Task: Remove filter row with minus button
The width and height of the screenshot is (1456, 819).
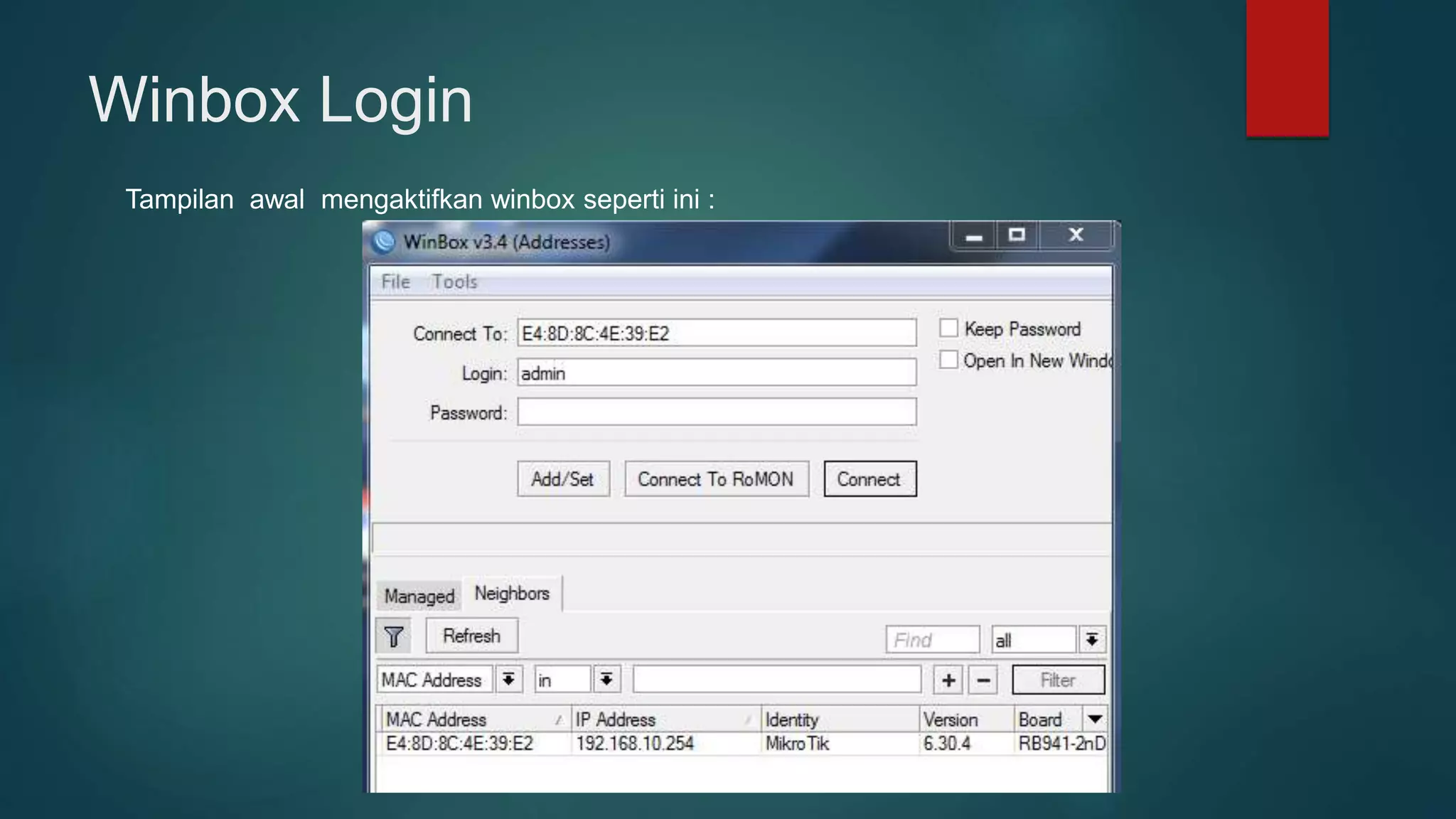Action: pyautogui.click(x=983, y=680)
